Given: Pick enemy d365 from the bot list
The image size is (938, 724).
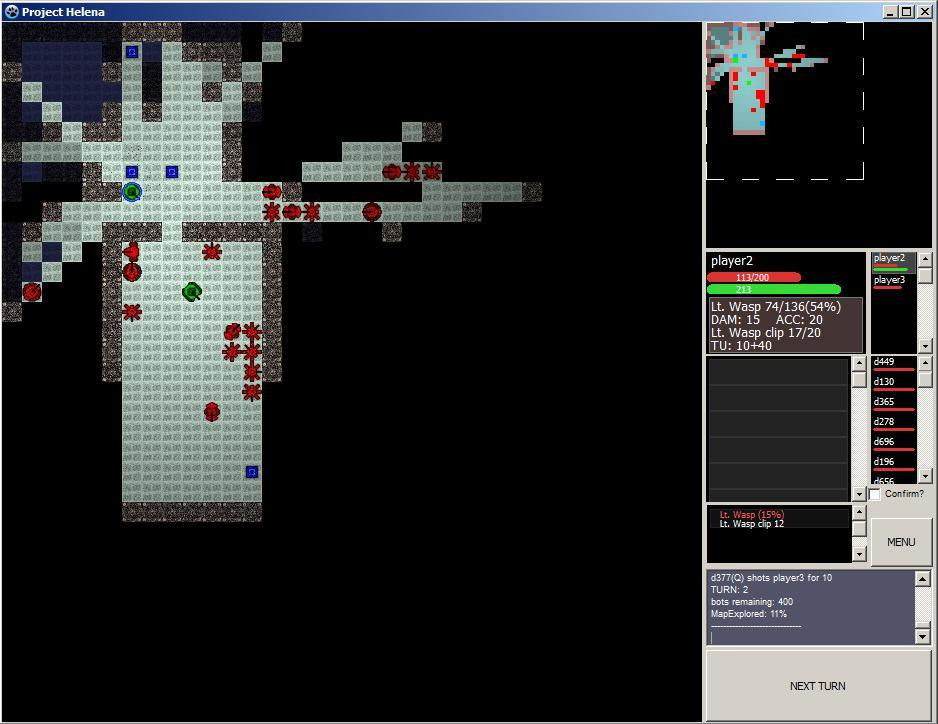Looking at the screenshot, I should [x=894, y=404].
